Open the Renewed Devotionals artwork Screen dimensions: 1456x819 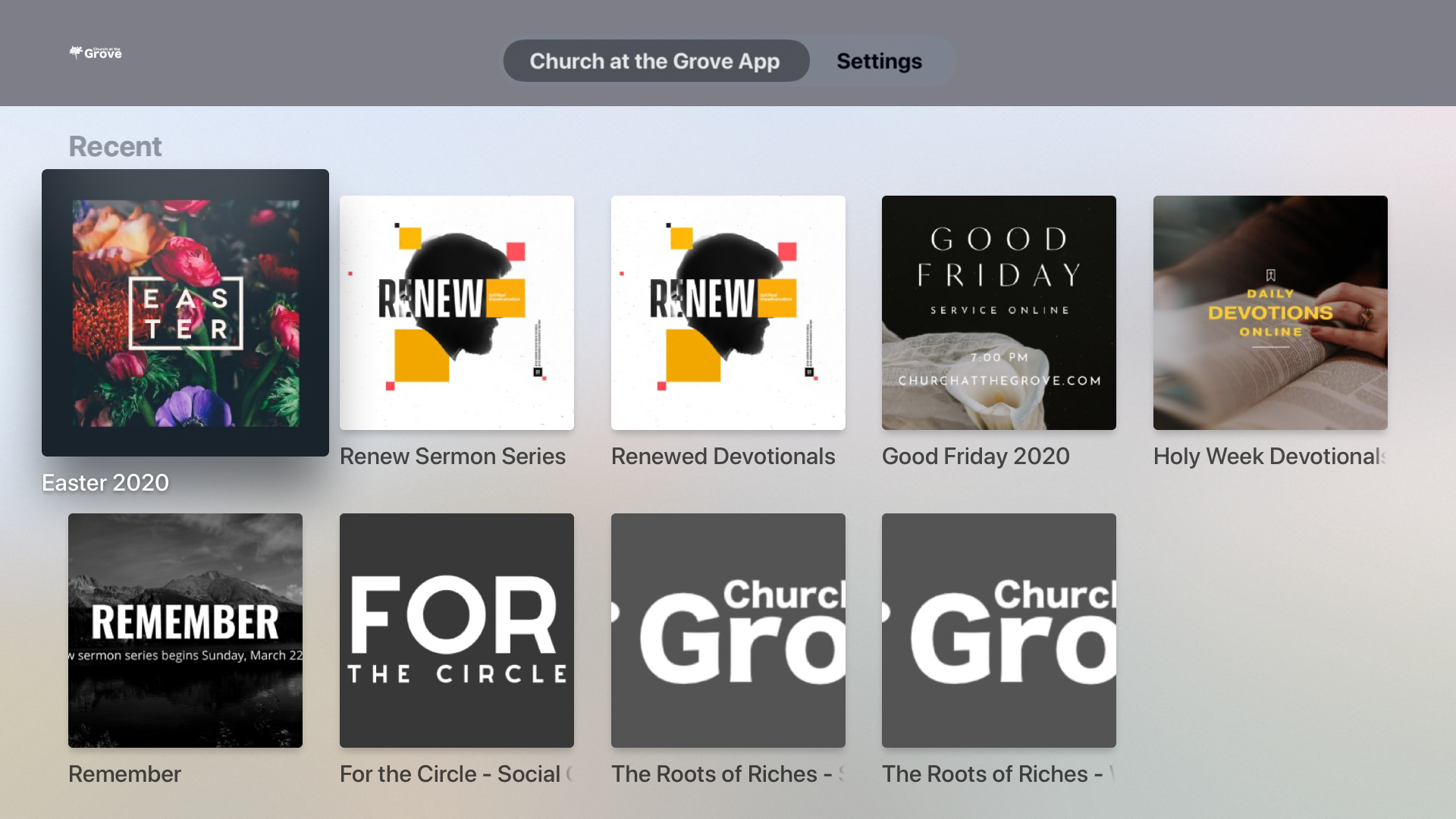pyautogui.click(x=728, y=312)
